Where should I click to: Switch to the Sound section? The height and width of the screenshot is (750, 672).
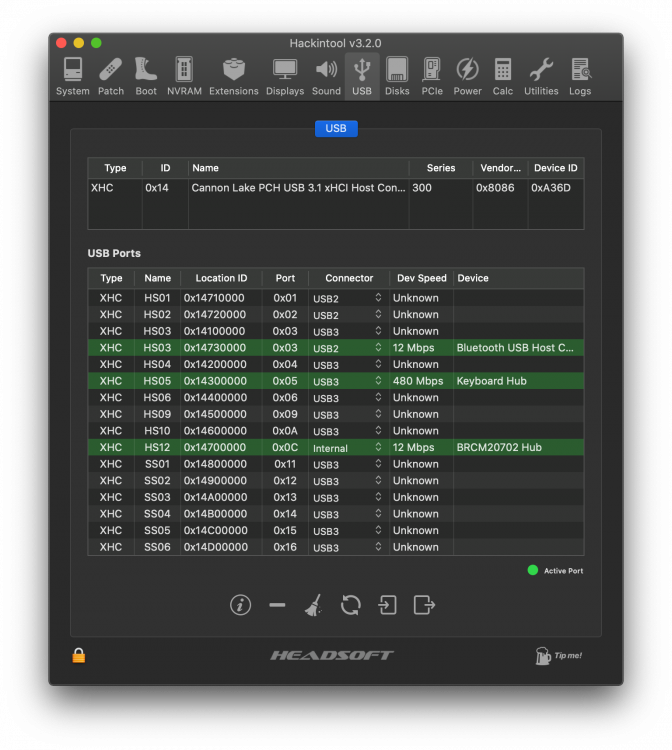click(326, 77)
